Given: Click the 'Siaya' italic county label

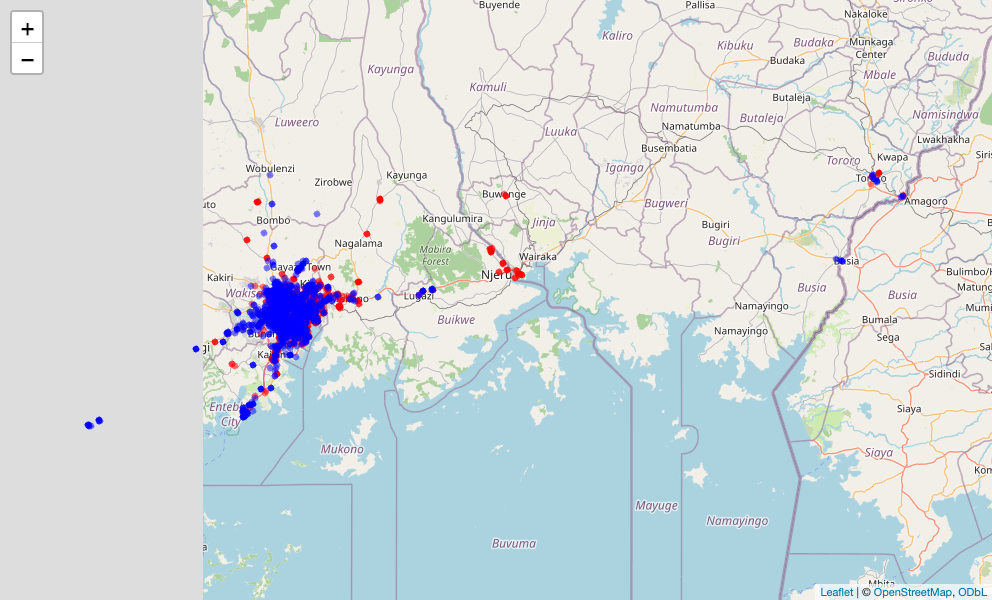Looking at the screenshot, I should pos(879,453).
